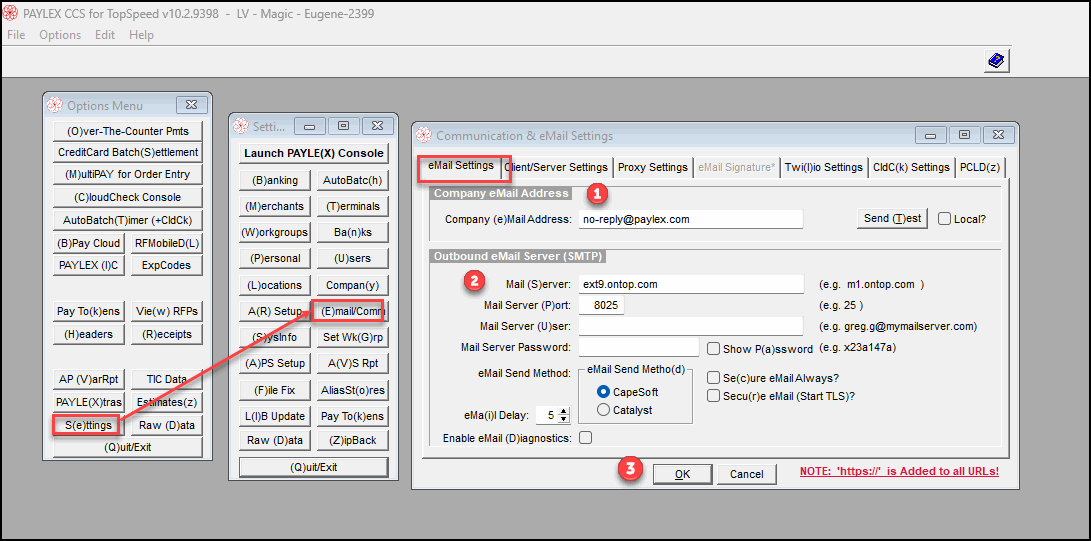1091x541 pixels.
Task: Click the PAYLEX app icon in title bar
Action: point(10,13)
